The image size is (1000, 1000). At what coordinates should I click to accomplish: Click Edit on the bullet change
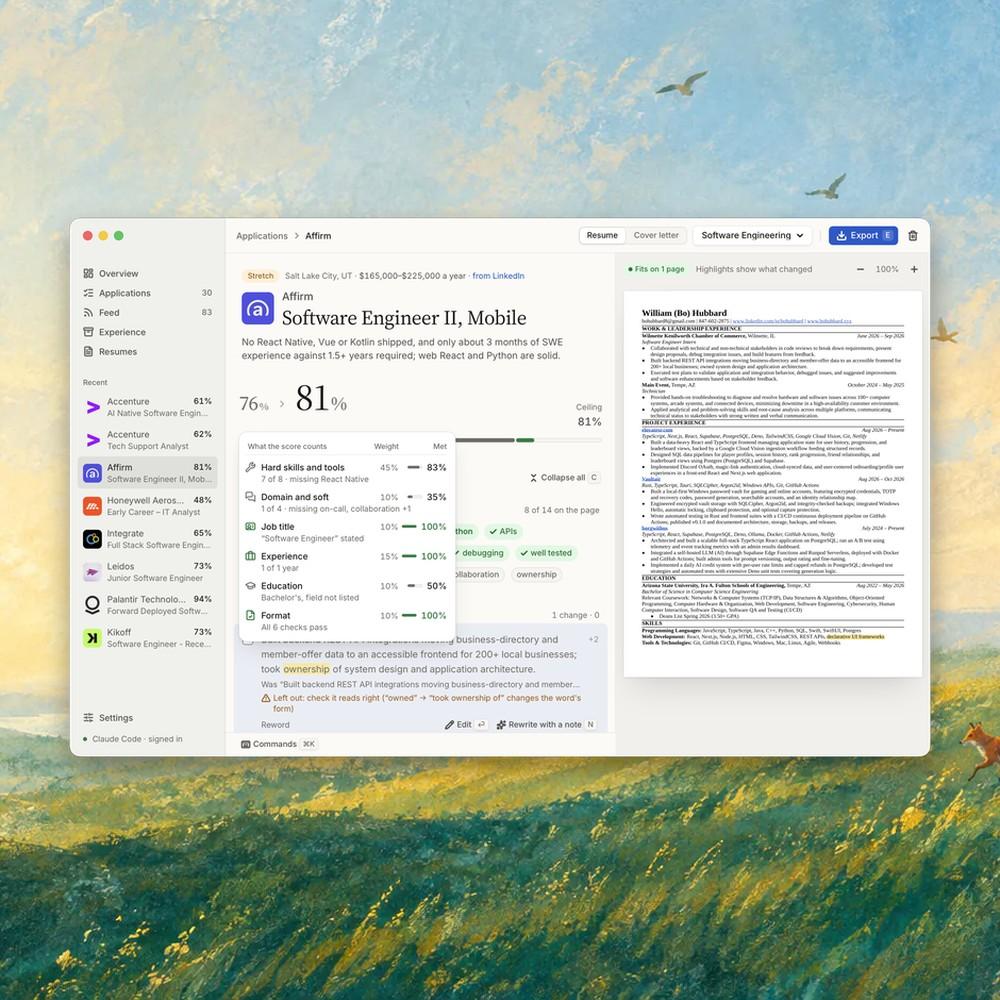click(x=465, y=724)
